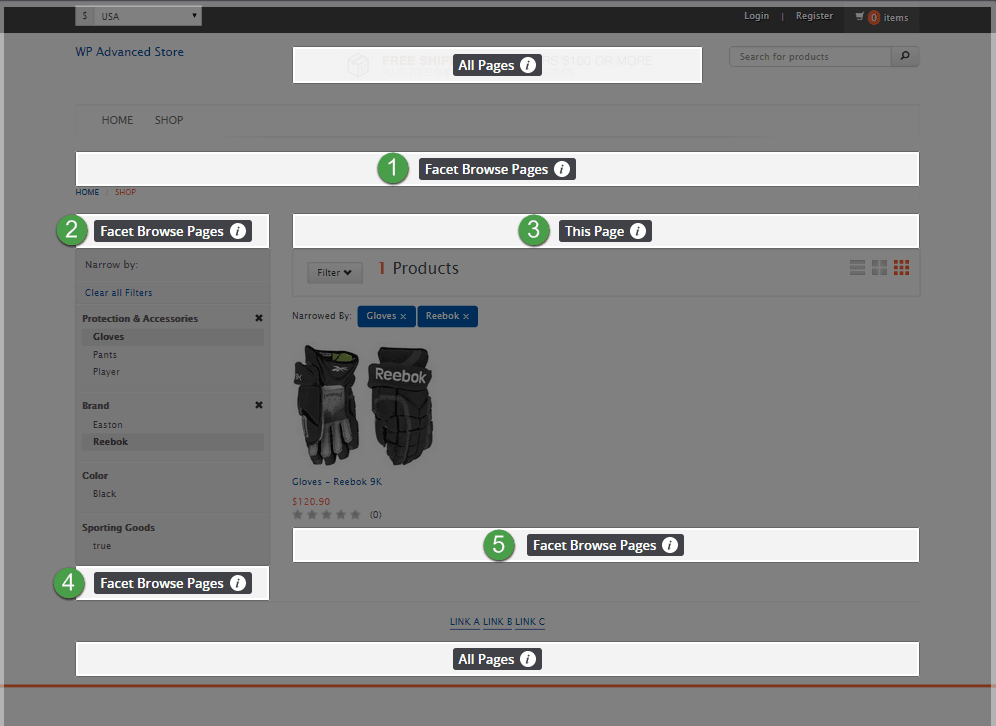Image resolution: width=996 pixels, height=726 pixels.
Task: Click the top All Pages label
Action: [x=486, y=65]
